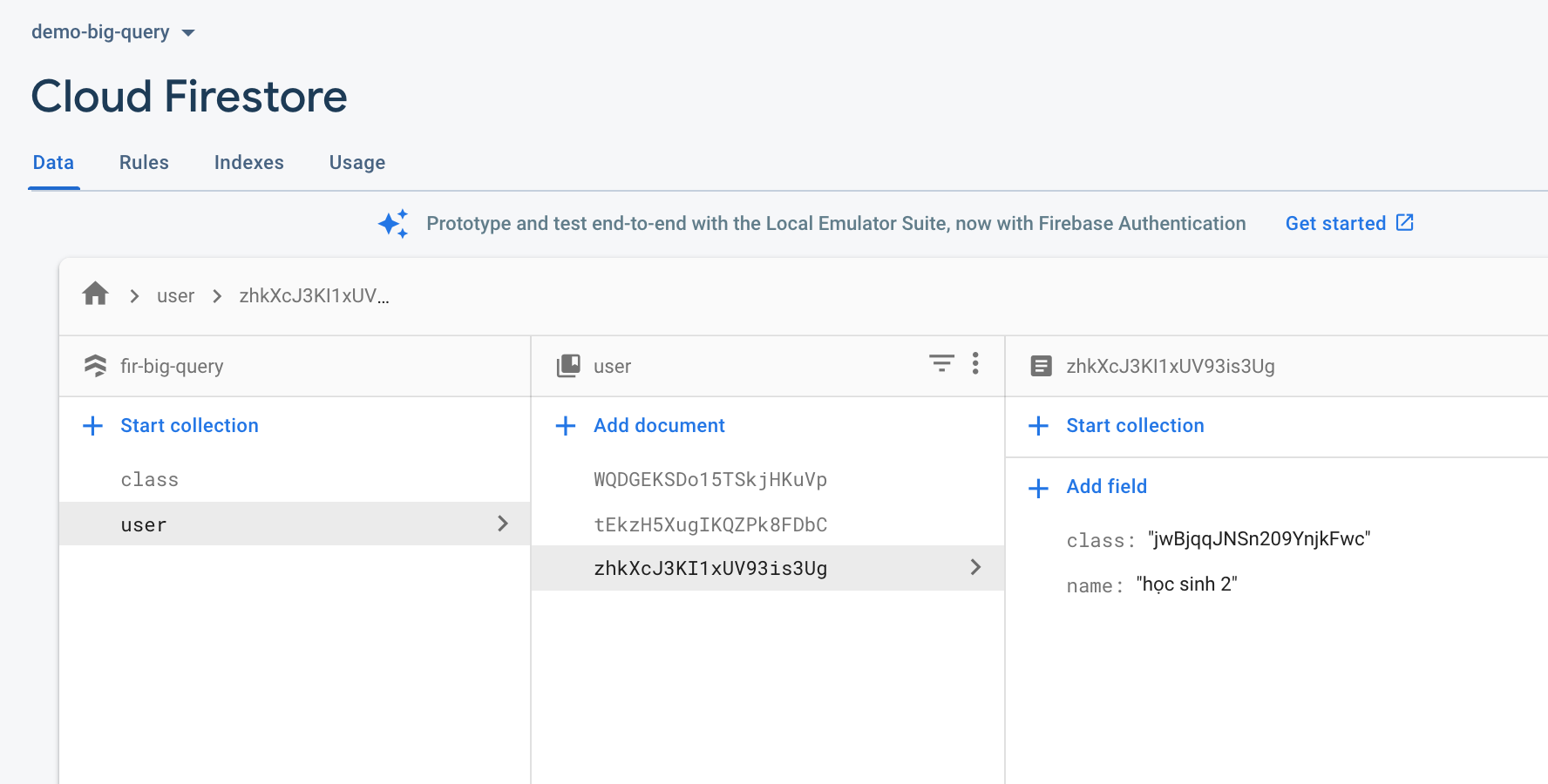Click Add document in the user panel
The width and height of the screenshot is (1548, 784).
click(x=659, y=425)
